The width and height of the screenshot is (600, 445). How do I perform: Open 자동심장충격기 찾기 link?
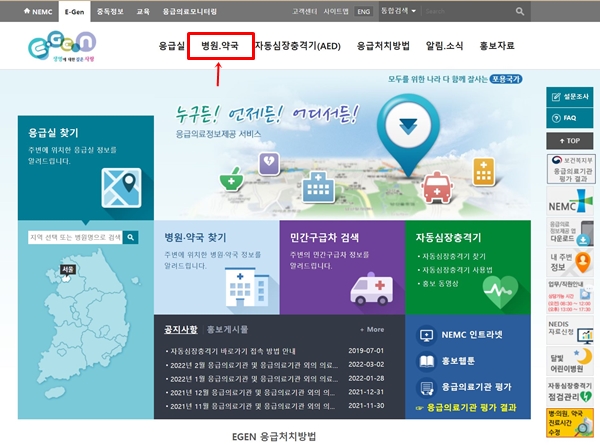453,256
